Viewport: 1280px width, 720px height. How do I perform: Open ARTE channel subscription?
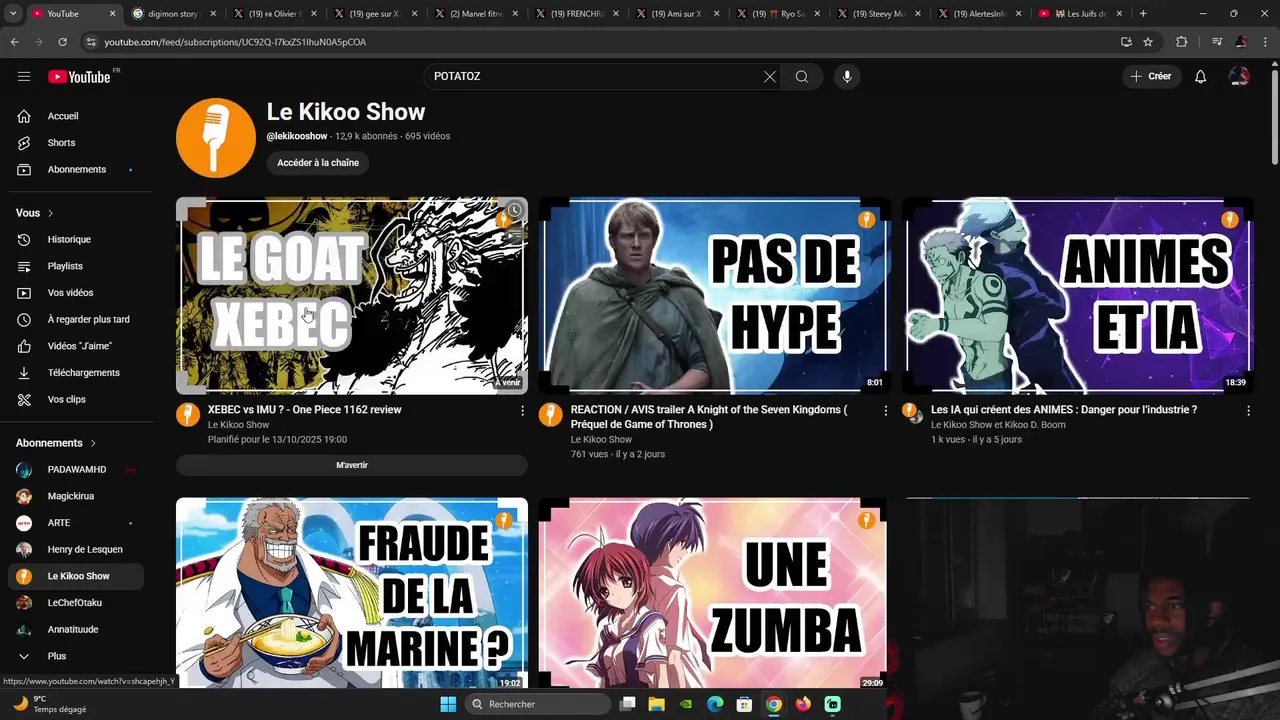click(x=76, y=523)
